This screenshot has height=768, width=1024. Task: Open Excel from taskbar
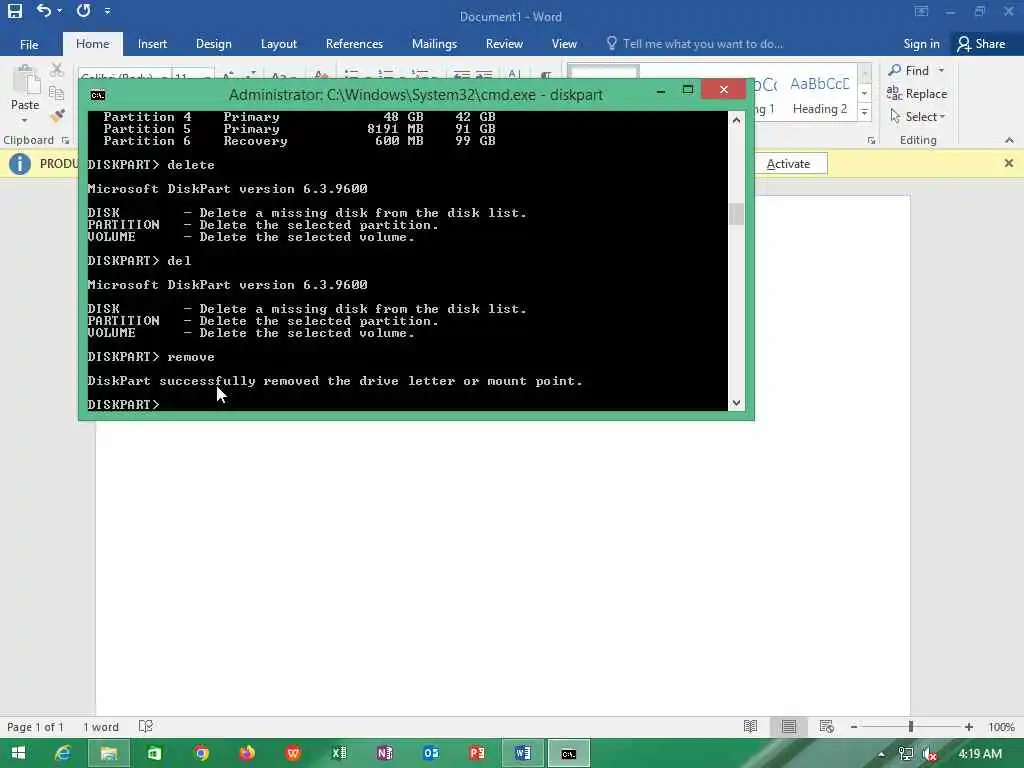(339, 753)
